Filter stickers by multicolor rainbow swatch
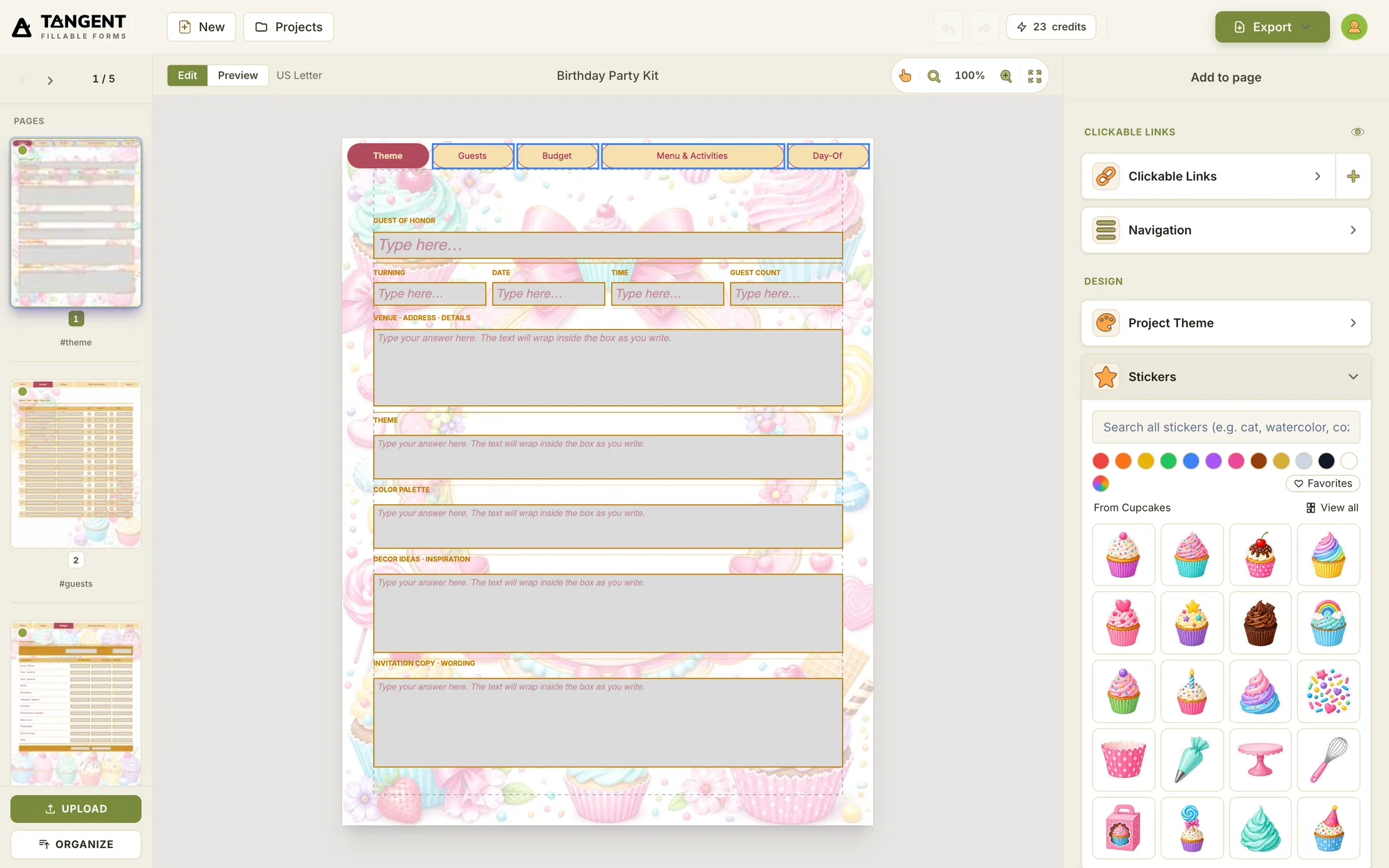 point(1101,483)
